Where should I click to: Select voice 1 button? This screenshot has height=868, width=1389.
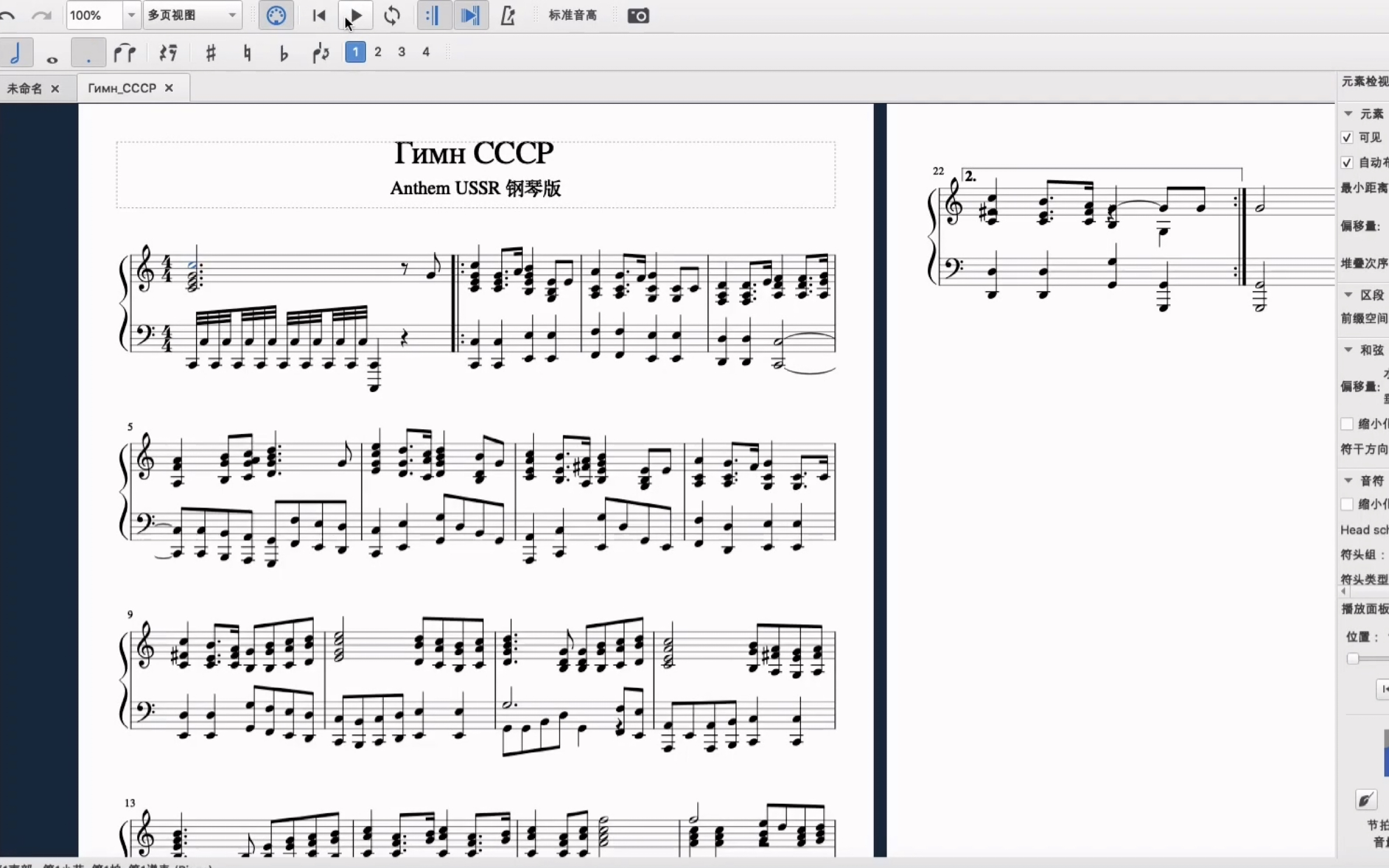(355, 52)
